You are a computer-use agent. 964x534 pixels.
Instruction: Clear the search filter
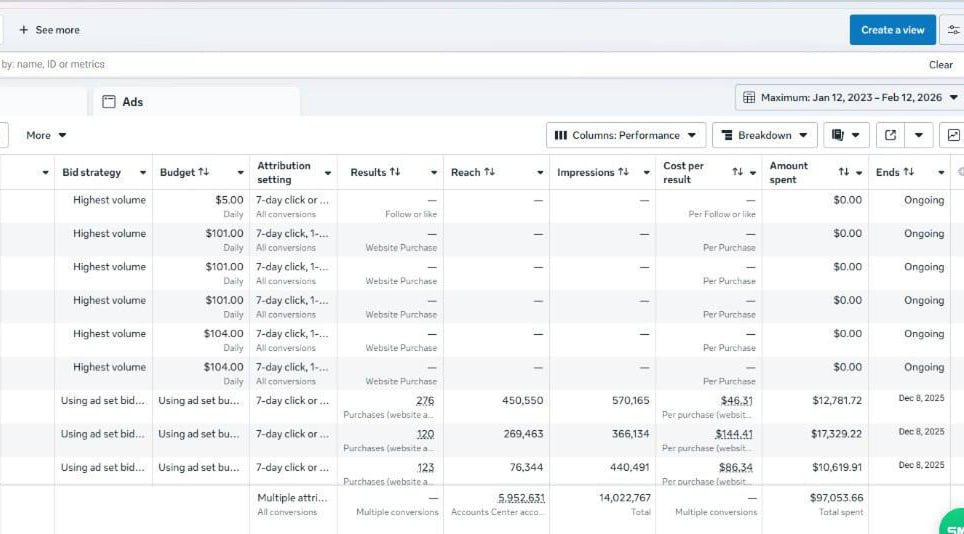tap(940, 64)
